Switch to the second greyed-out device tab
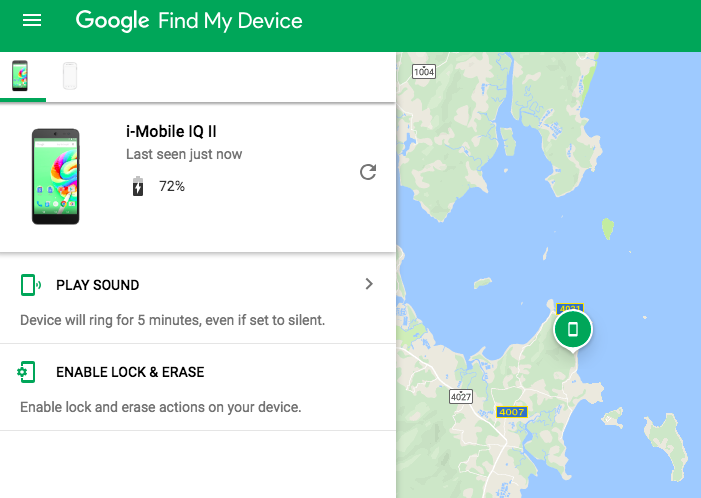The width and height of the screenshot is (701, 498). point(70,76)
